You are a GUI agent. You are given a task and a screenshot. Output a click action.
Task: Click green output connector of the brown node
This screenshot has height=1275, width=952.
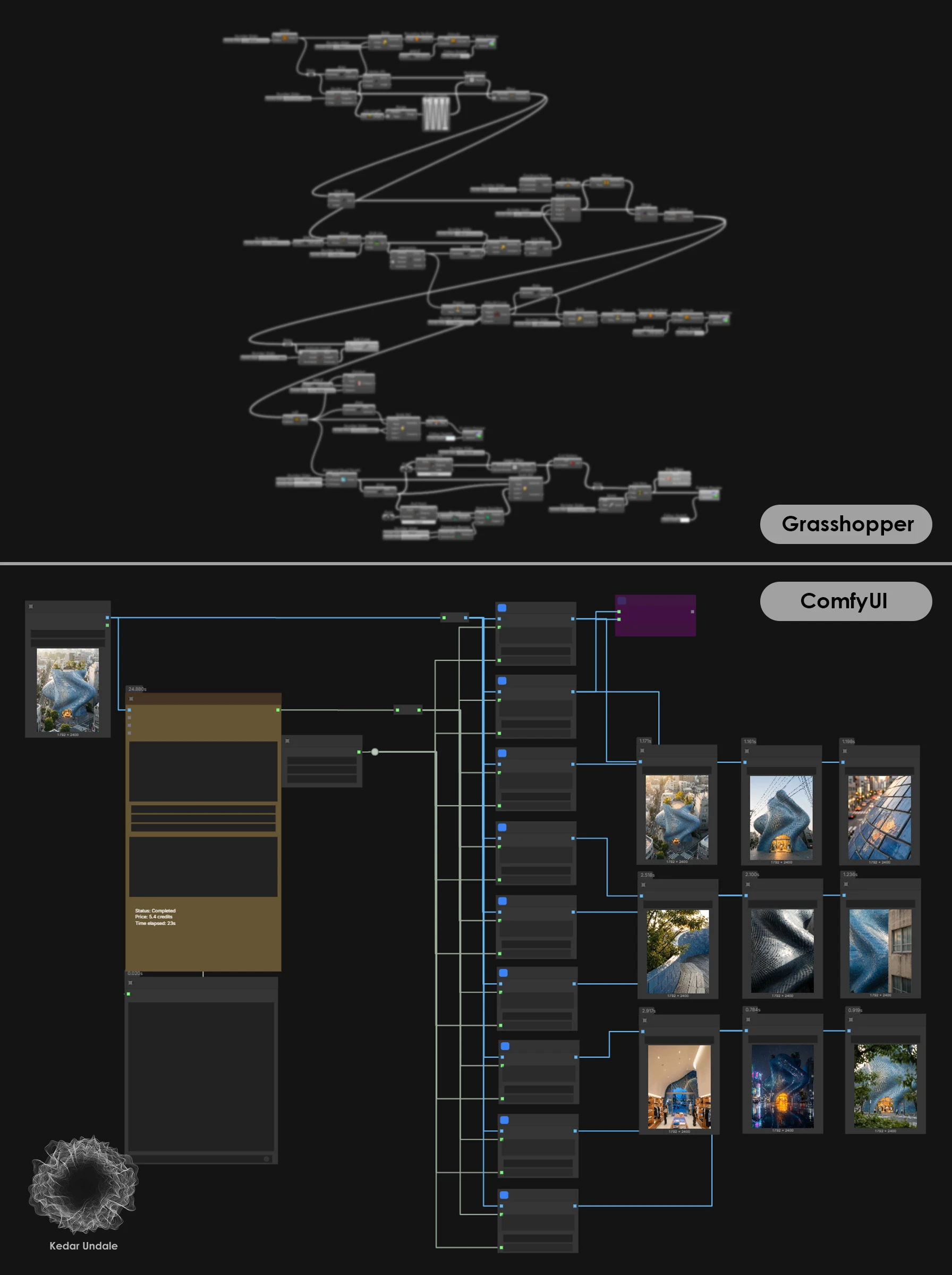coord(278,710)
